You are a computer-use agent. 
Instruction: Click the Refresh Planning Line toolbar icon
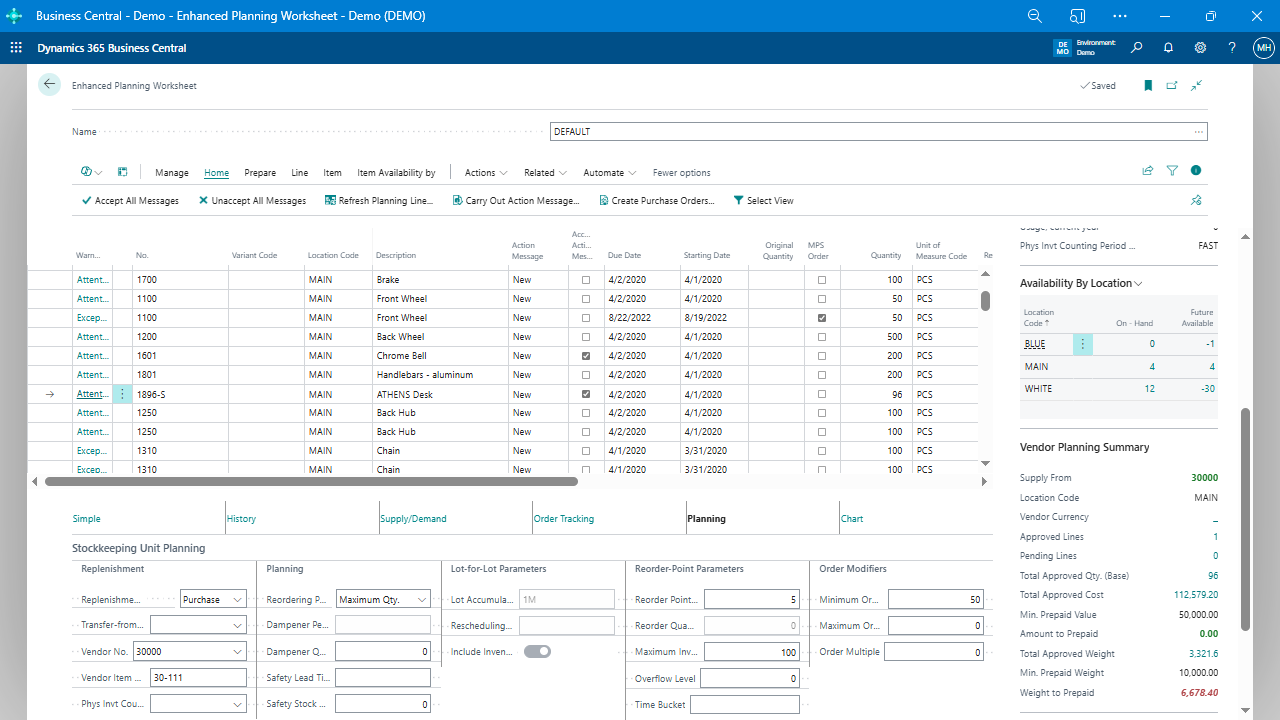pos(330,200)
